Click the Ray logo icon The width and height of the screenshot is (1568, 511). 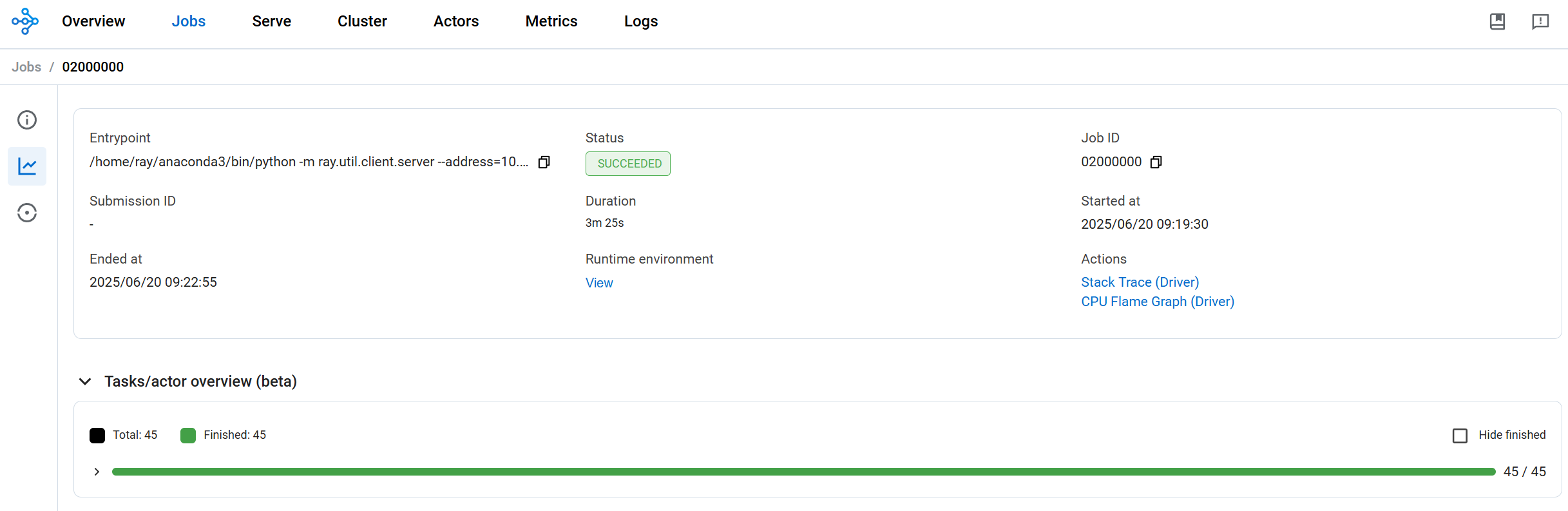point(25,21)
